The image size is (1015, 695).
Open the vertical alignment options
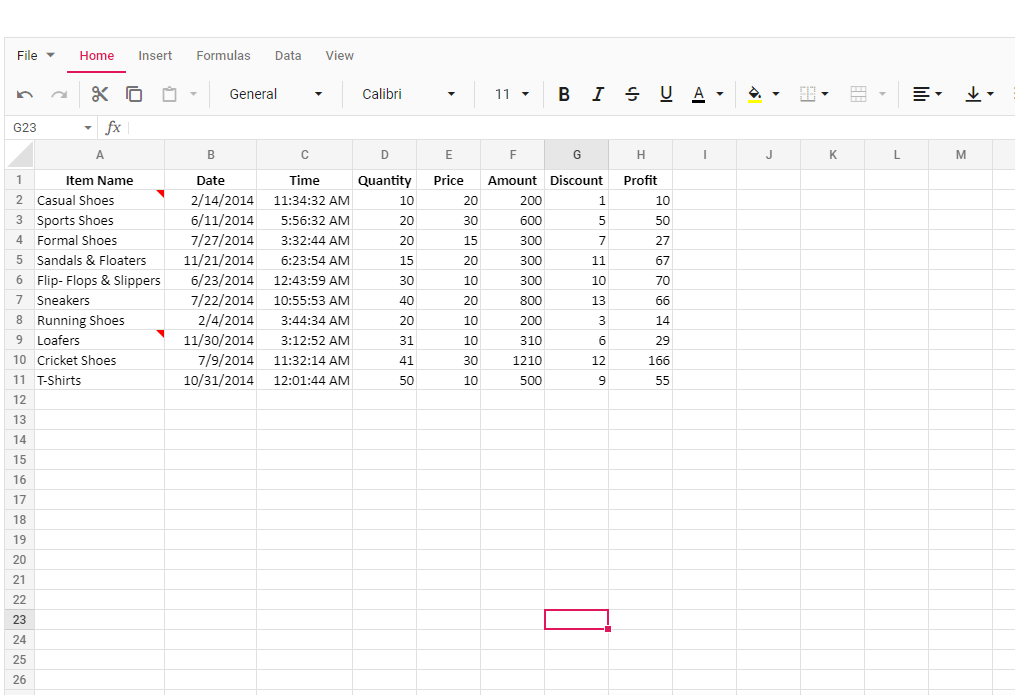979,94
